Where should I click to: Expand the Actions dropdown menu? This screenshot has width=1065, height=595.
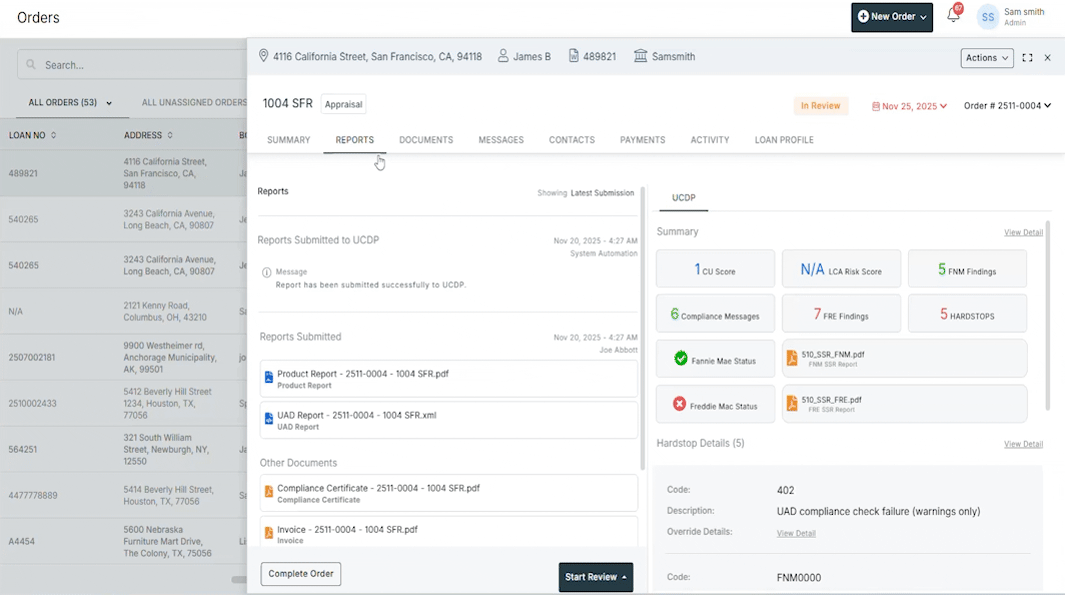pyautogui.click(x=986, y=58)
